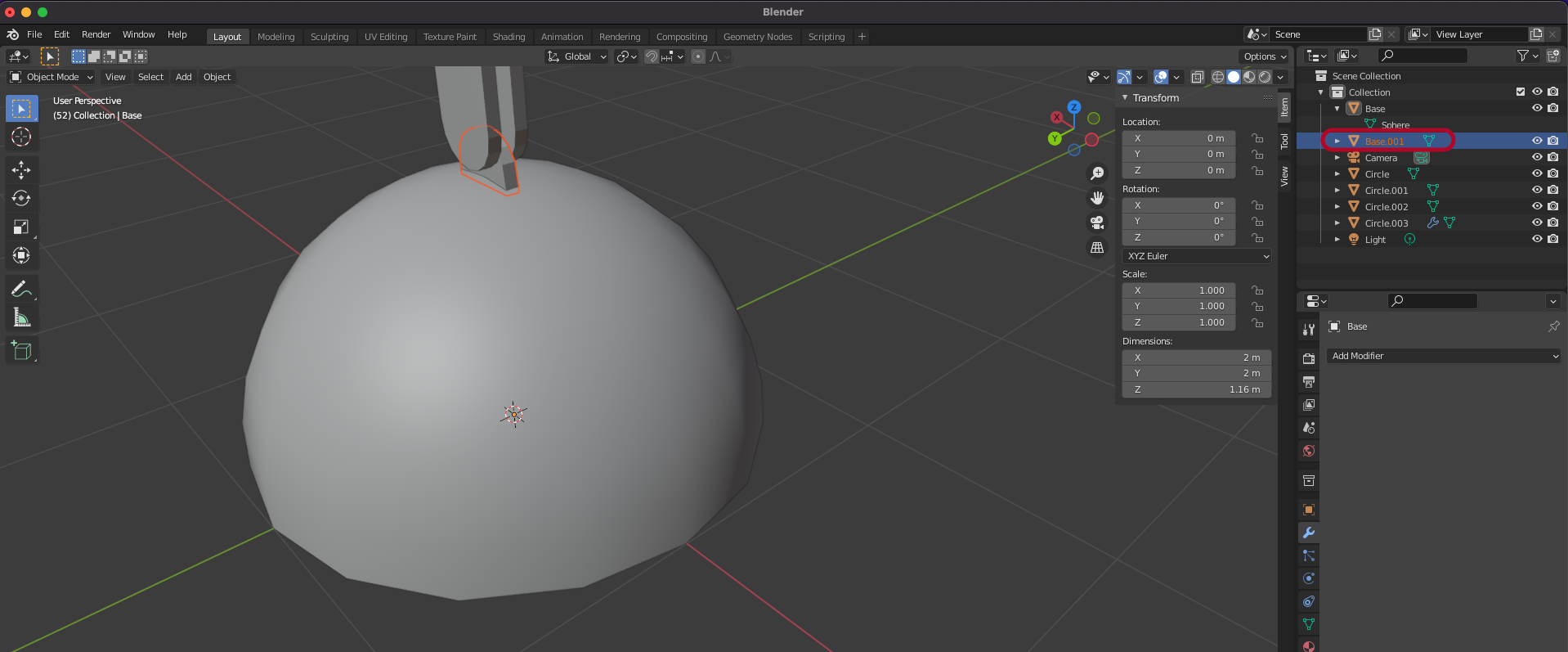The height and width of the screenshot is (652, 1568).
Task: Open the World properties globe icon
Action: point(1309,451)
